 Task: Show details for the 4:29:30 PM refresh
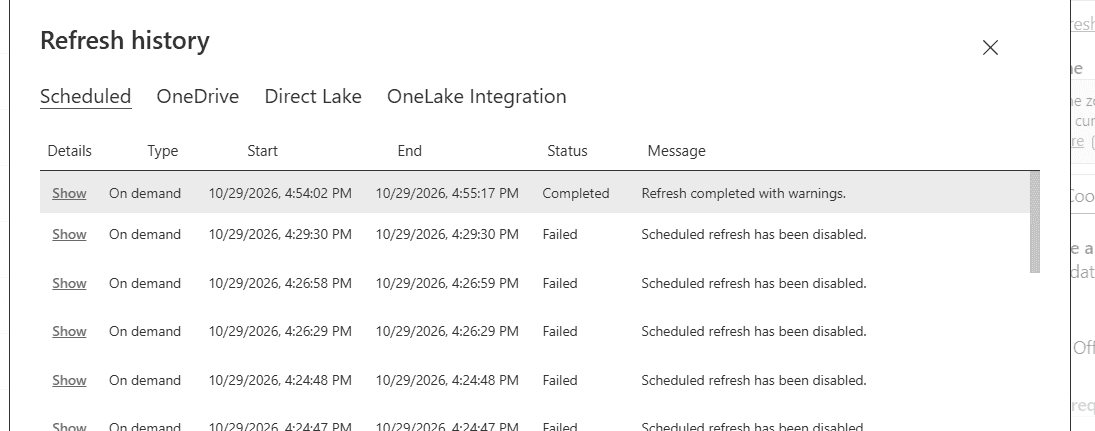point(69,235)
